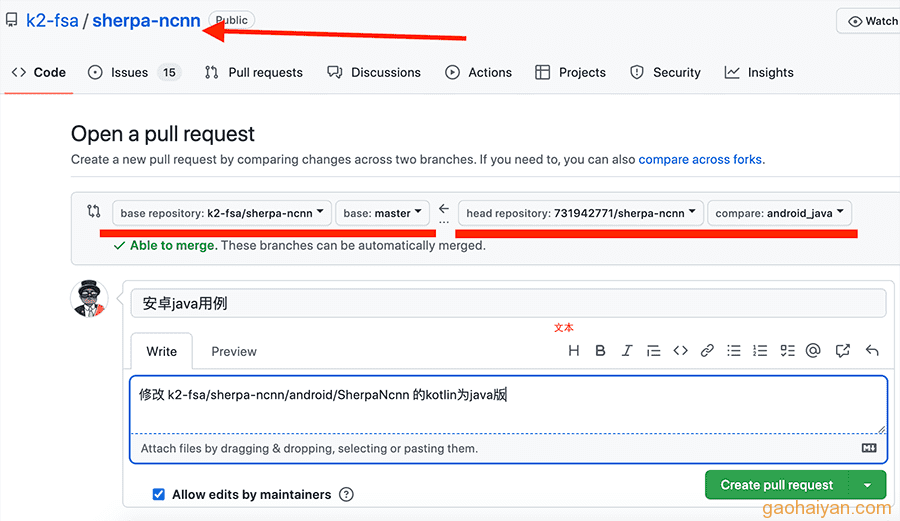Apply italic formatting in editor
The width and height of the screenshot is (900, 521).
(x=627, y=351)
